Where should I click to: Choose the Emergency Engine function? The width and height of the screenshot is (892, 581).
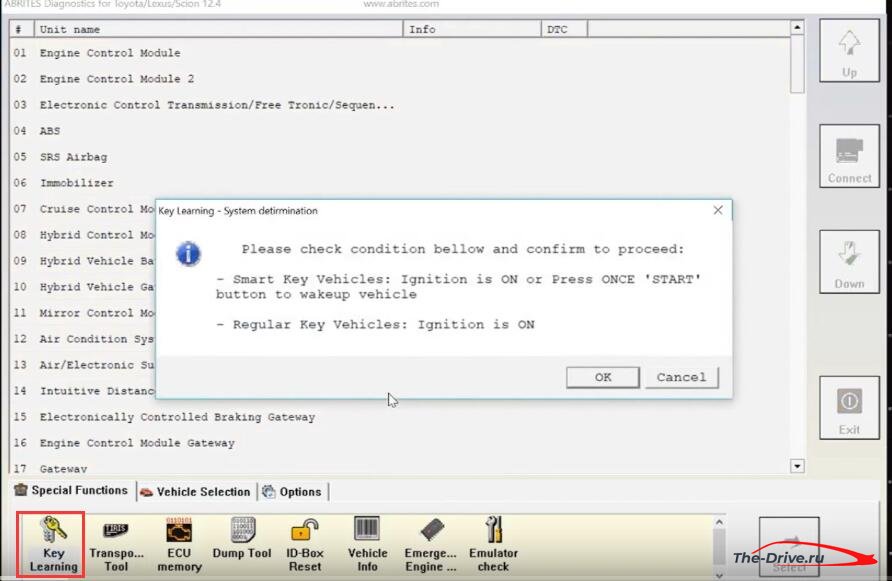tap(431, 544)
